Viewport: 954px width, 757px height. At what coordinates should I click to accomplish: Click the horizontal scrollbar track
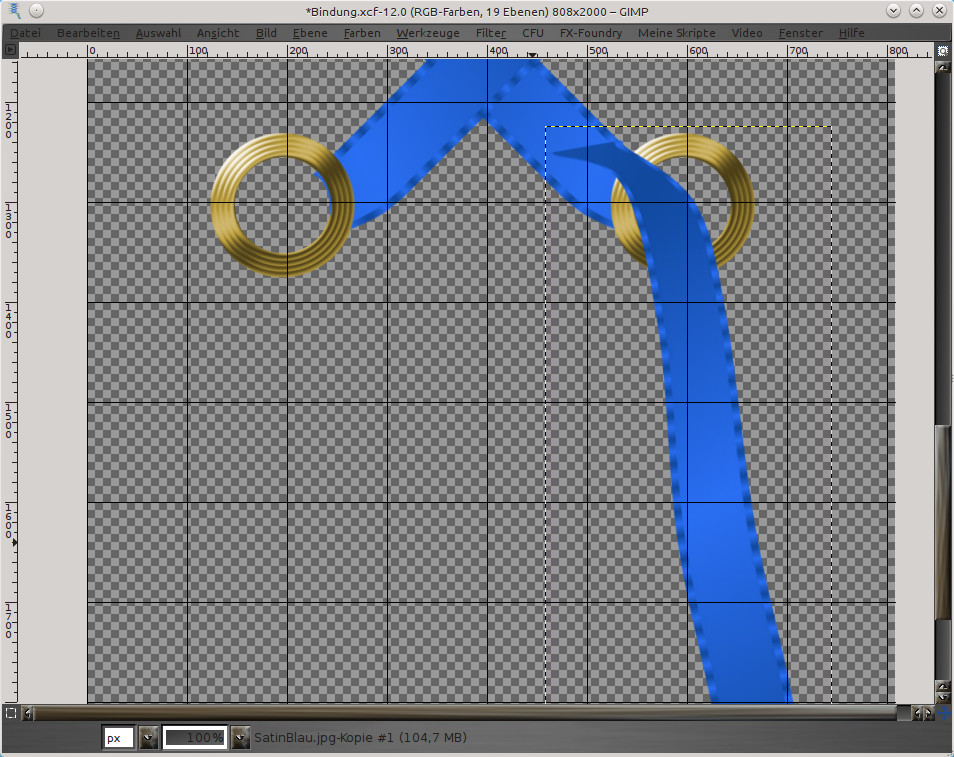[460, 713]
